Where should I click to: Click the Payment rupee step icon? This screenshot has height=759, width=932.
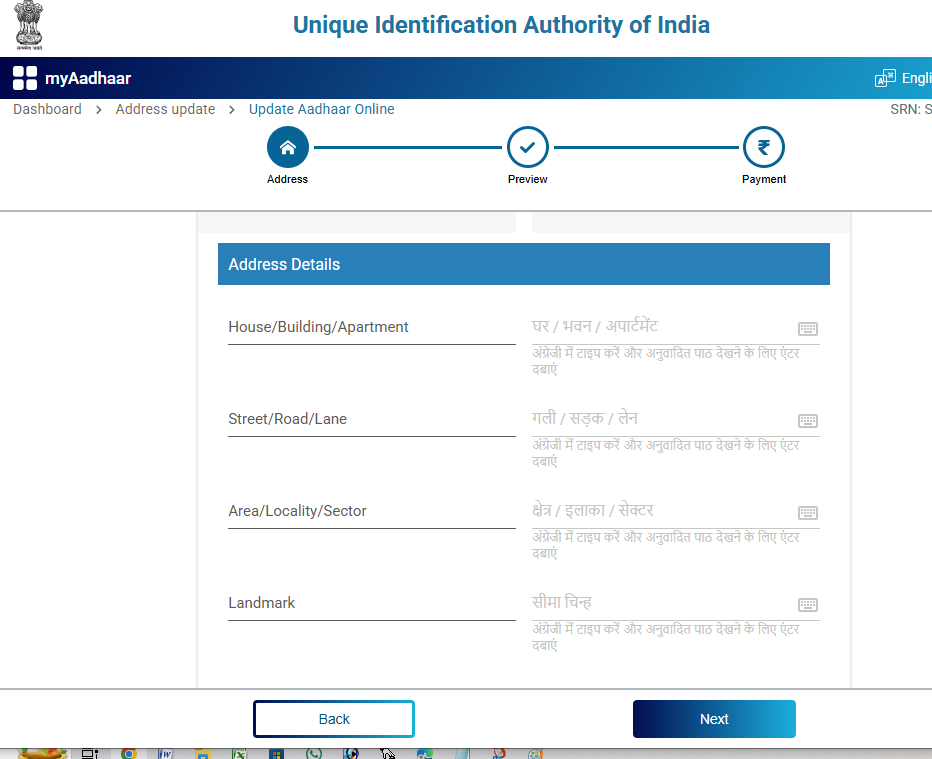tap(764, 147)
